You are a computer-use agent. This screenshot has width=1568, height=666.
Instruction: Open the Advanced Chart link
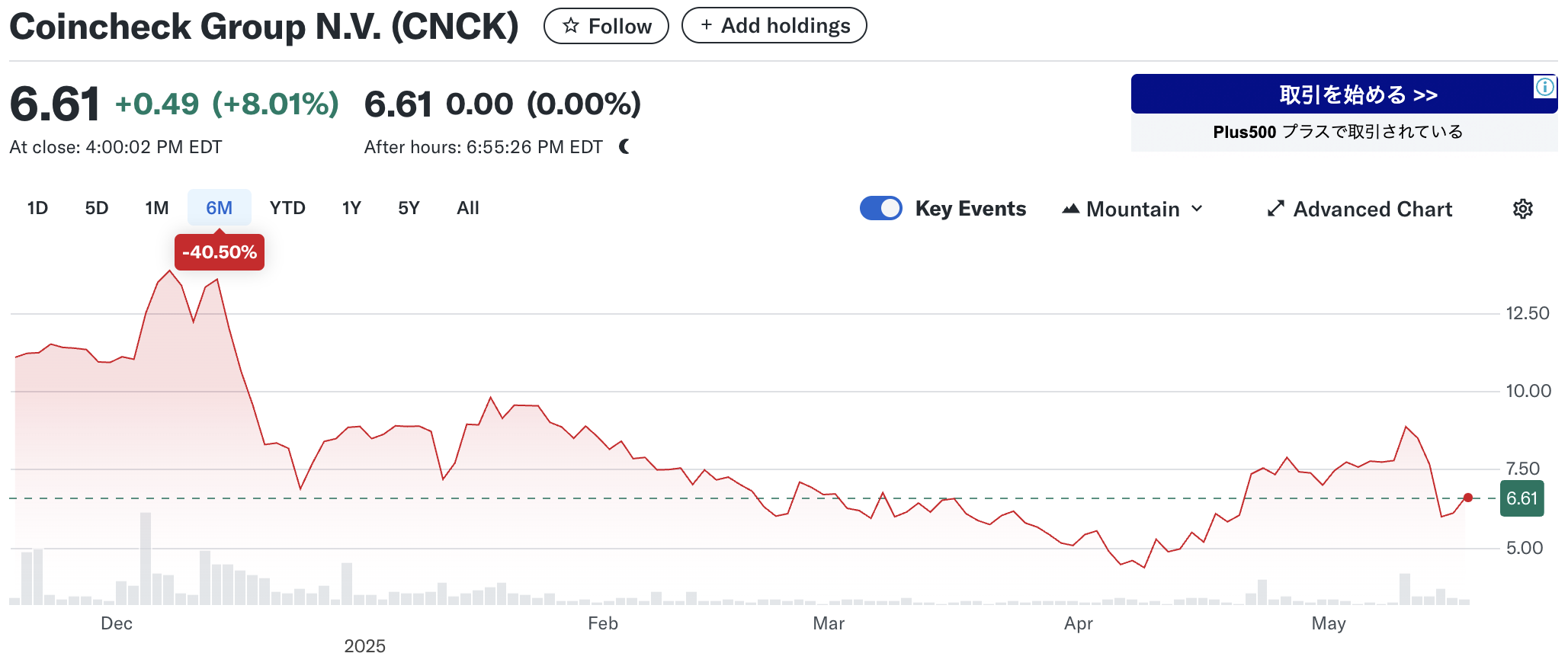[x=1360, y=209]
